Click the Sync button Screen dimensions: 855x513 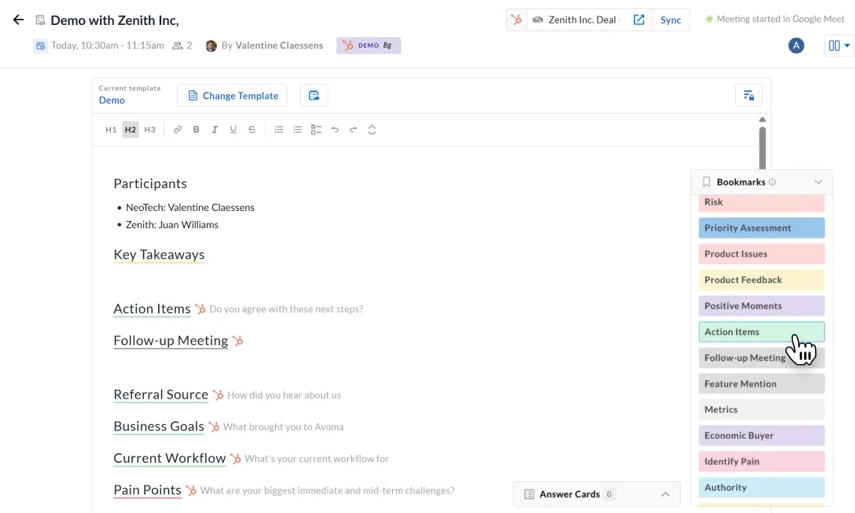[670, 20]
